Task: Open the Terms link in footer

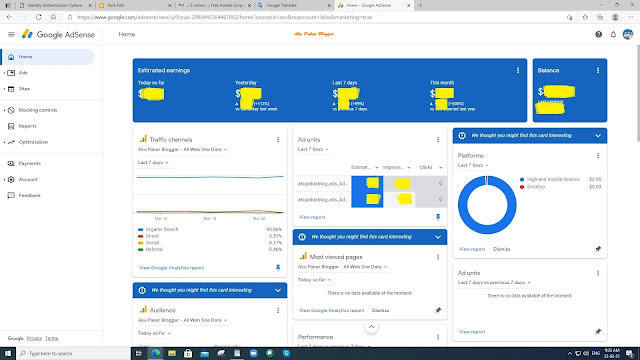Action: click(x=51, y=338)
